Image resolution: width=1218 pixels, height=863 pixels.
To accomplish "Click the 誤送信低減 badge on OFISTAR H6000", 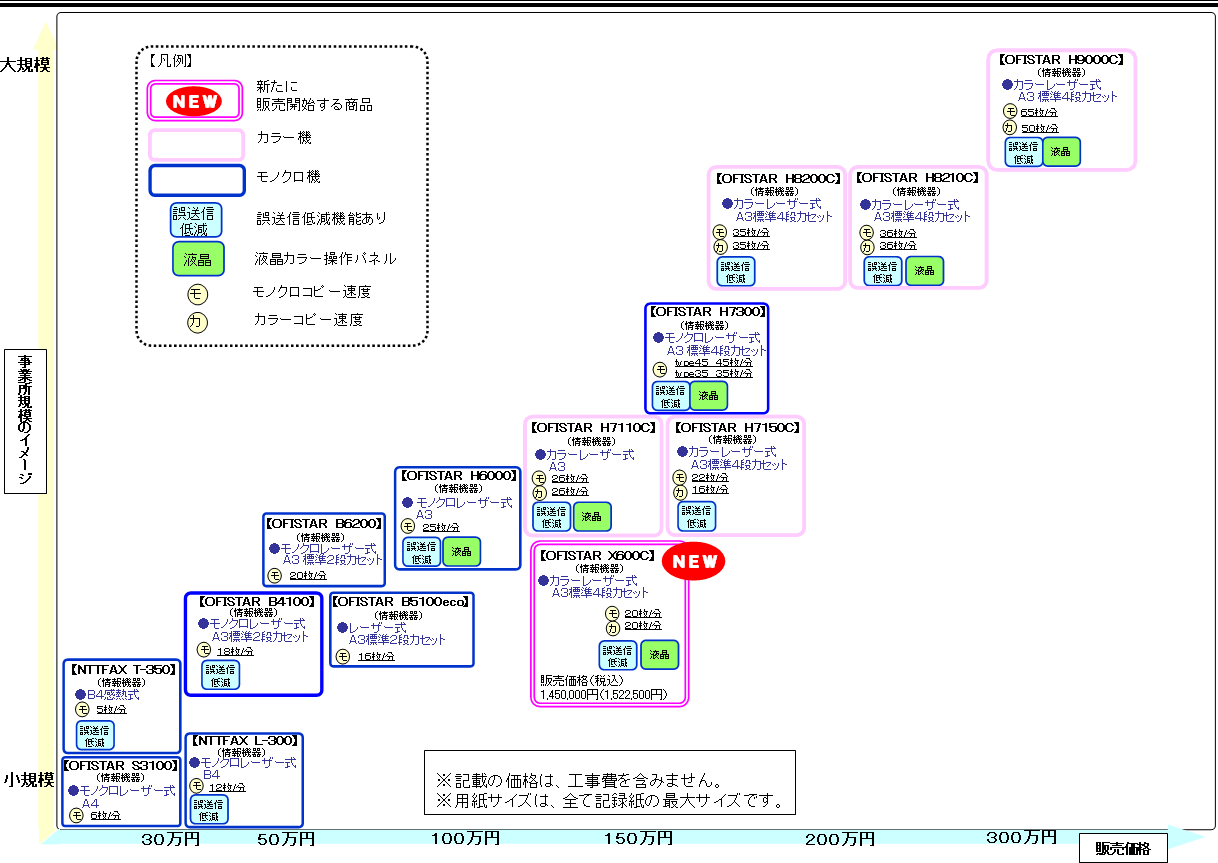I will tap(421, 552).
